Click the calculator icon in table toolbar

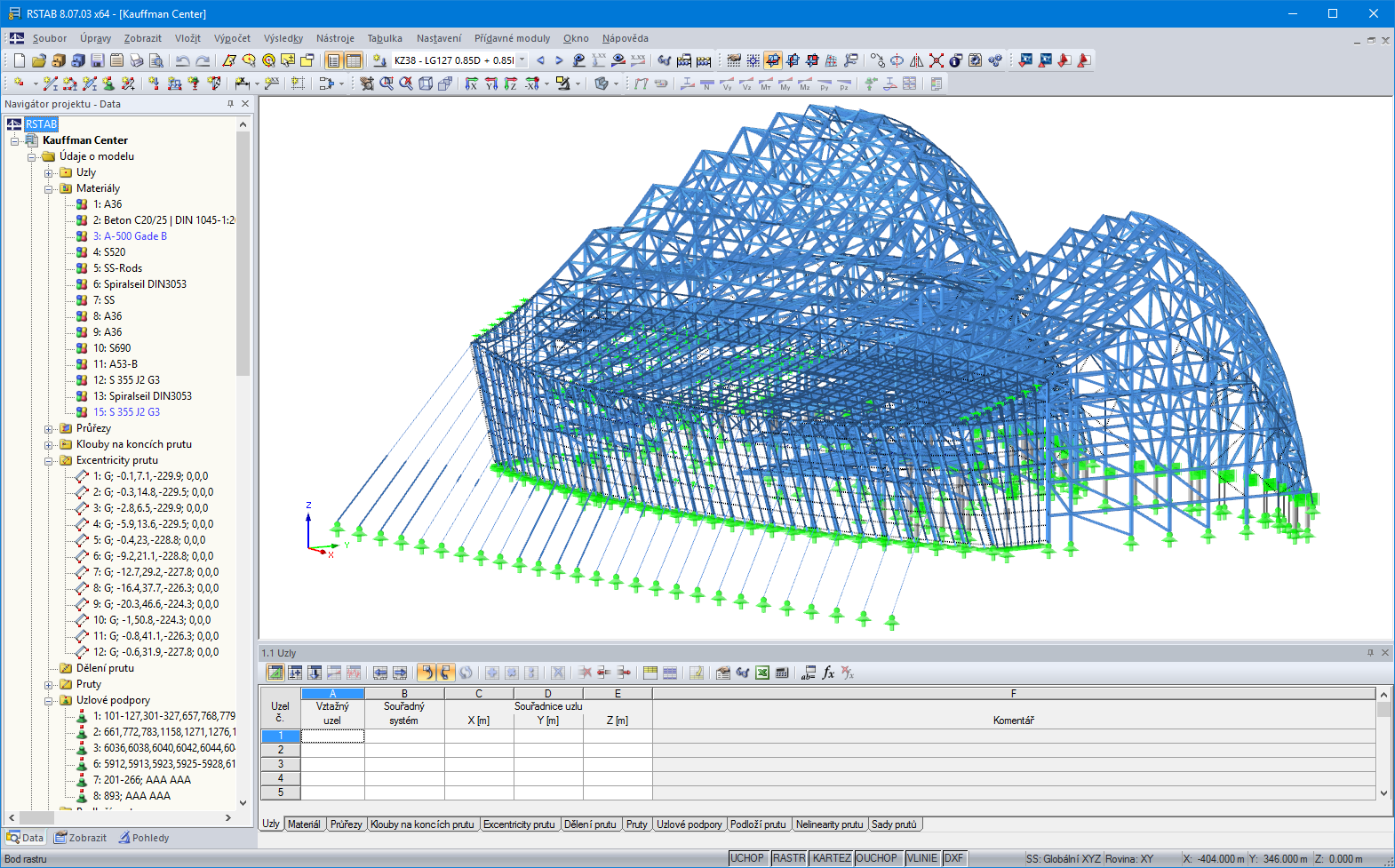(782, 673)
